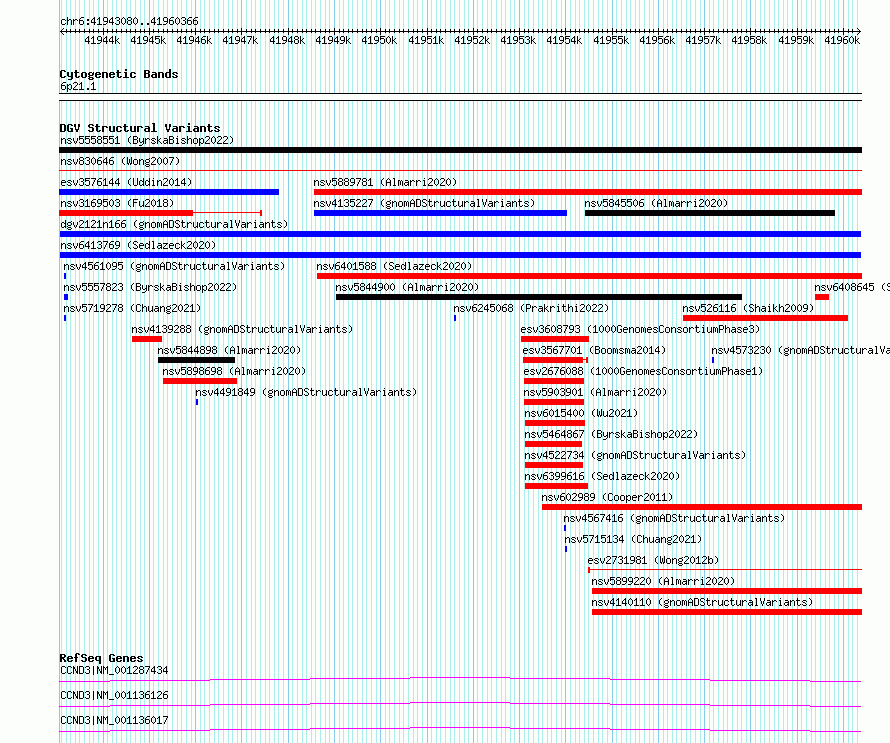This screenshot has height=743, width=890.
Task: Open CCND3|NM_001136126 transcript
Action: tap(114, 695)
